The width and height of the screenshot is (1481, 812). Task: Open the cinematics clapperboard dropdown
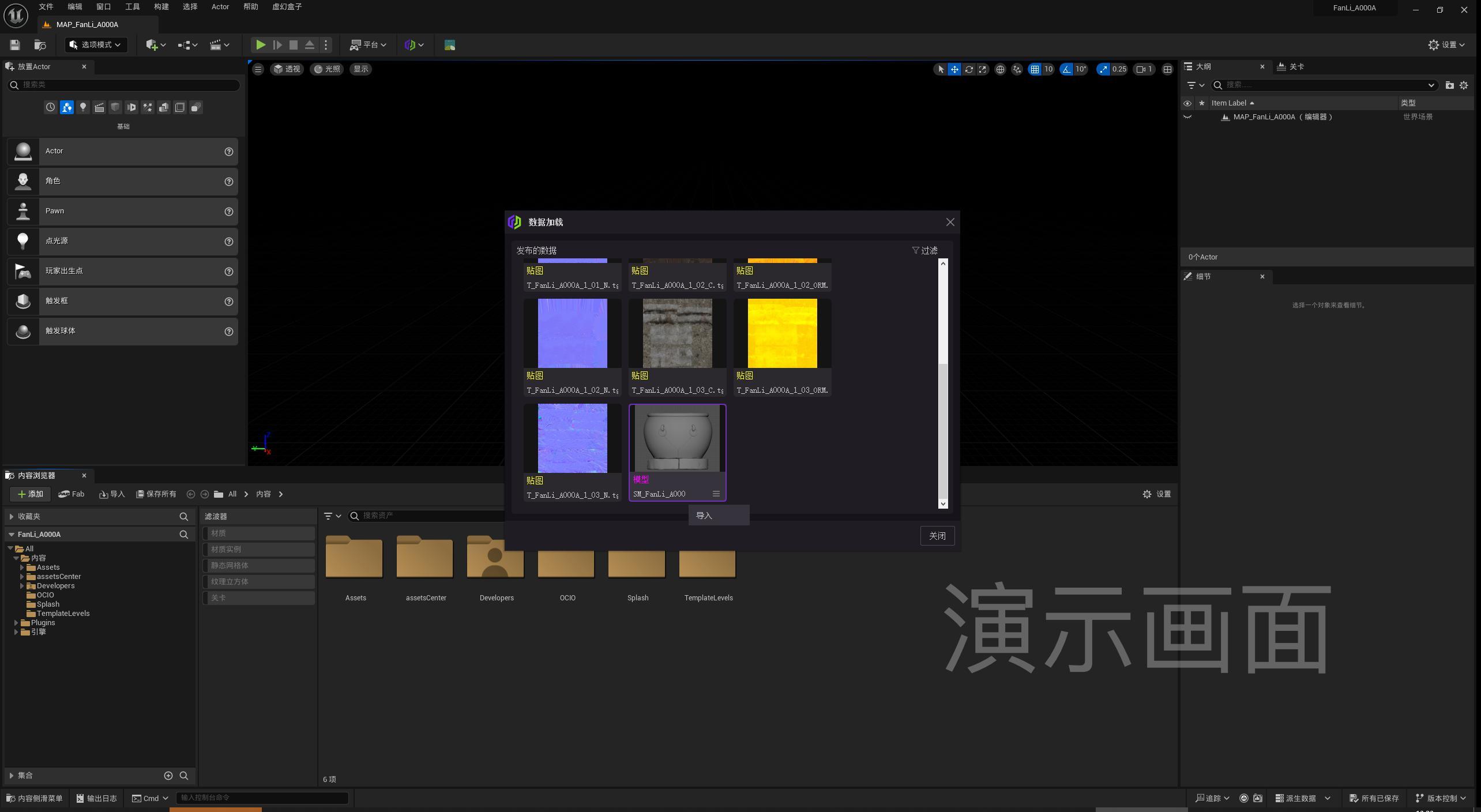click(x=219, y=45)
